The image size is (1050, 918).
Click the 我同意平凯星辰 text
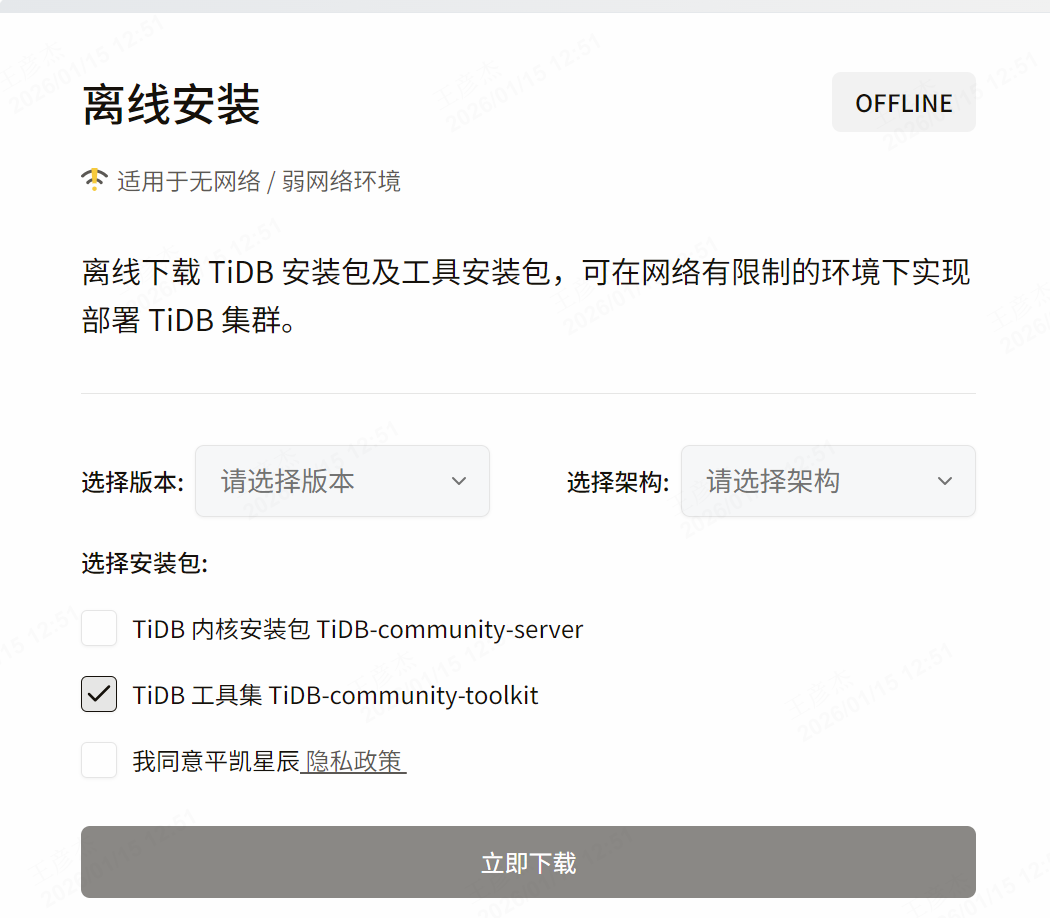pyautogui.click(x=216, y=762)
